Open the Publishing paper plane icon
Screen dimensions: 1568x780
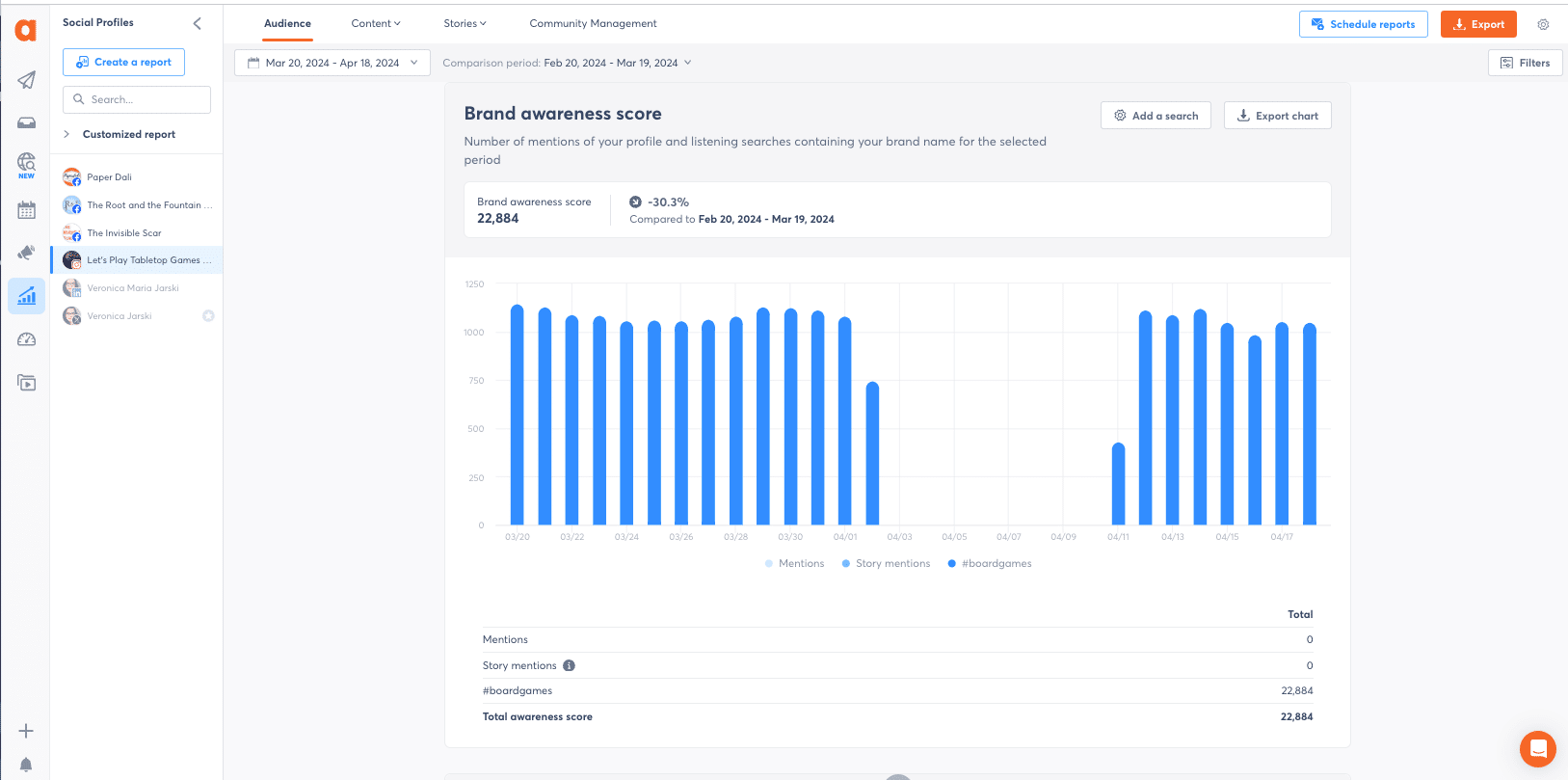pyautogui.click(x=26, y=80)
